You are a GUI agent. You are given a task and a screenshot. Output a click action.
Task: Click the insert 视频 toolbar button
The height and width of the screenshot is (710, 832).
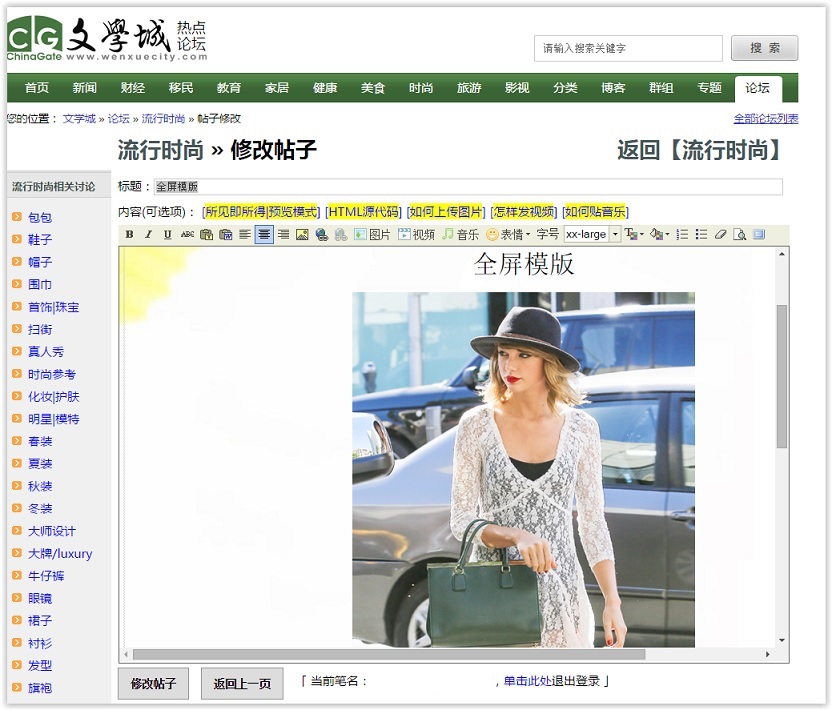[x=416, y=235]
